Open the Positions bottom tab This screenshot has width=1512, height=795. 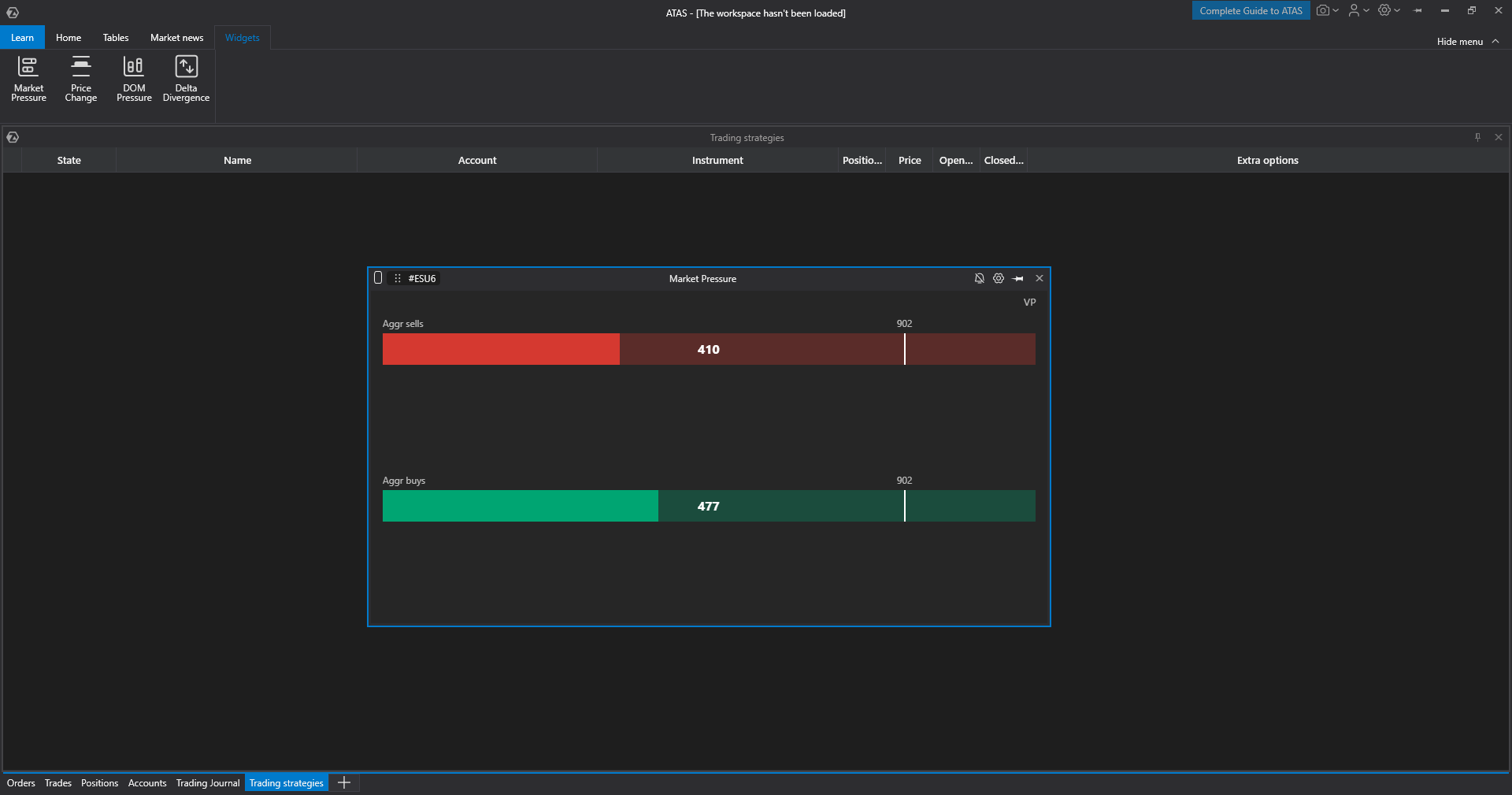pyautogui.click(x=99, y=783)
